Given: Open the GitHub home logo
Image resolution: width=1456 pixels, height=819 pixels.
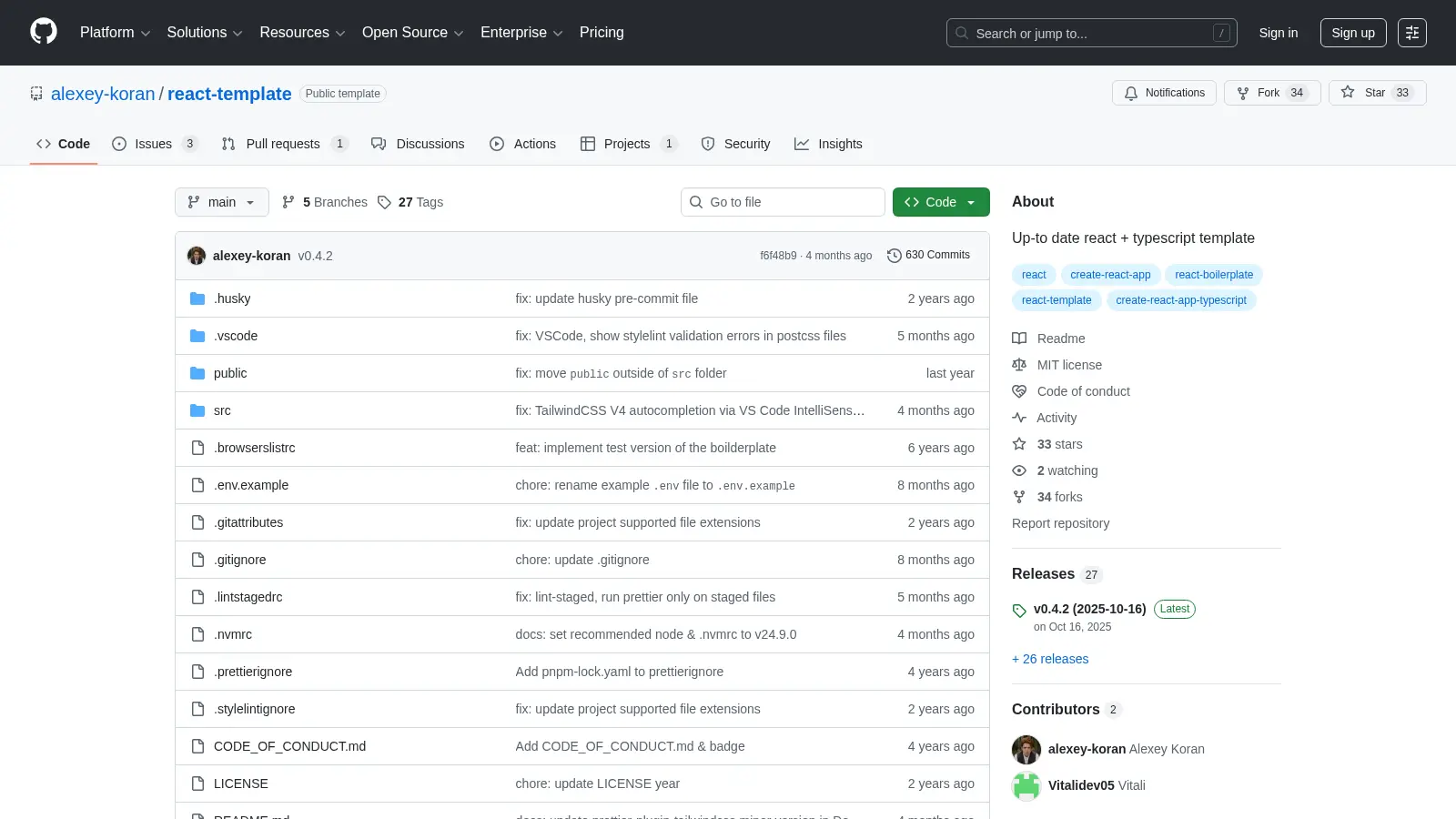Looking at the screenshot, I should 44,32.
